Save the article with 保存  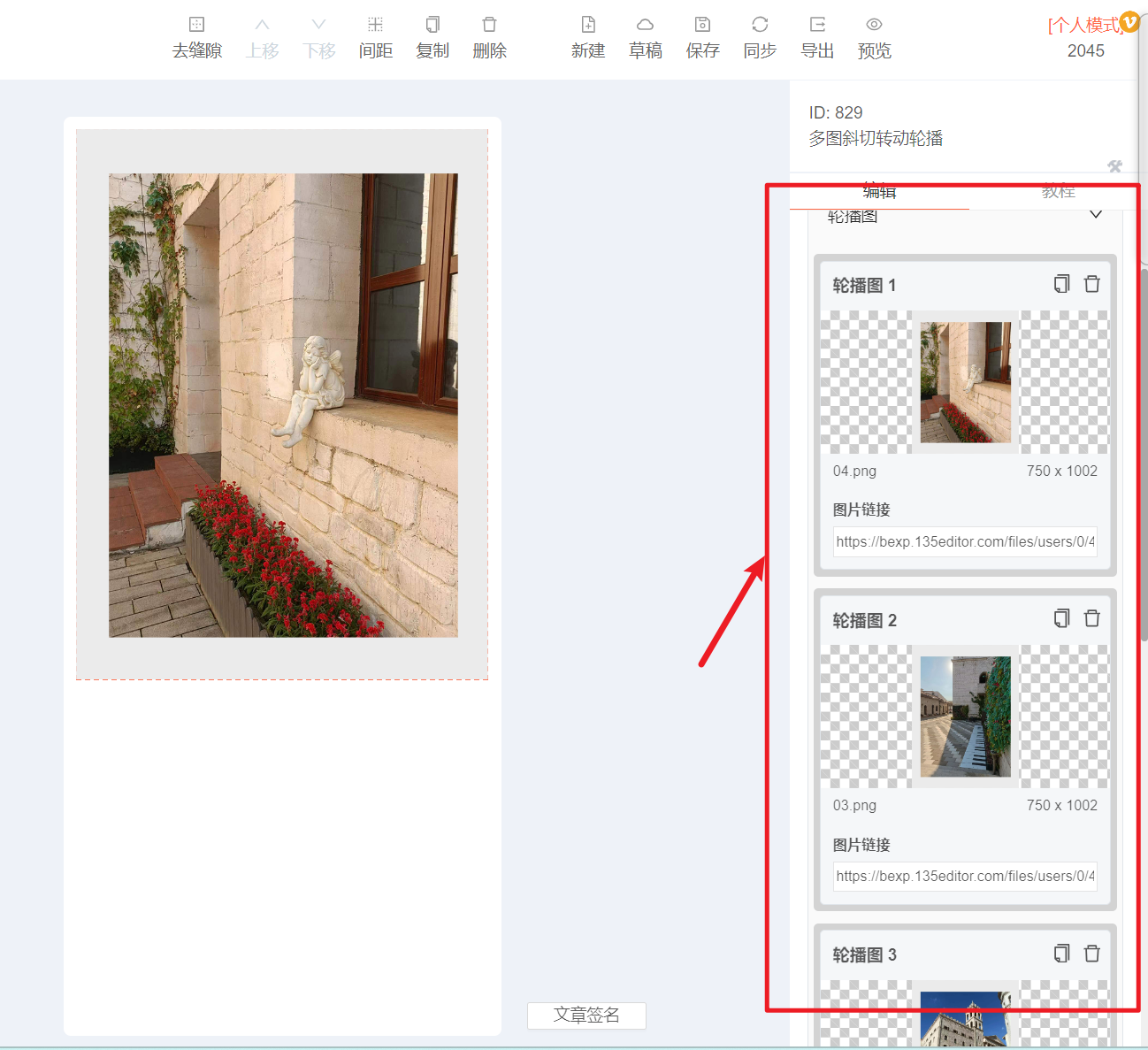pos(702,25)
